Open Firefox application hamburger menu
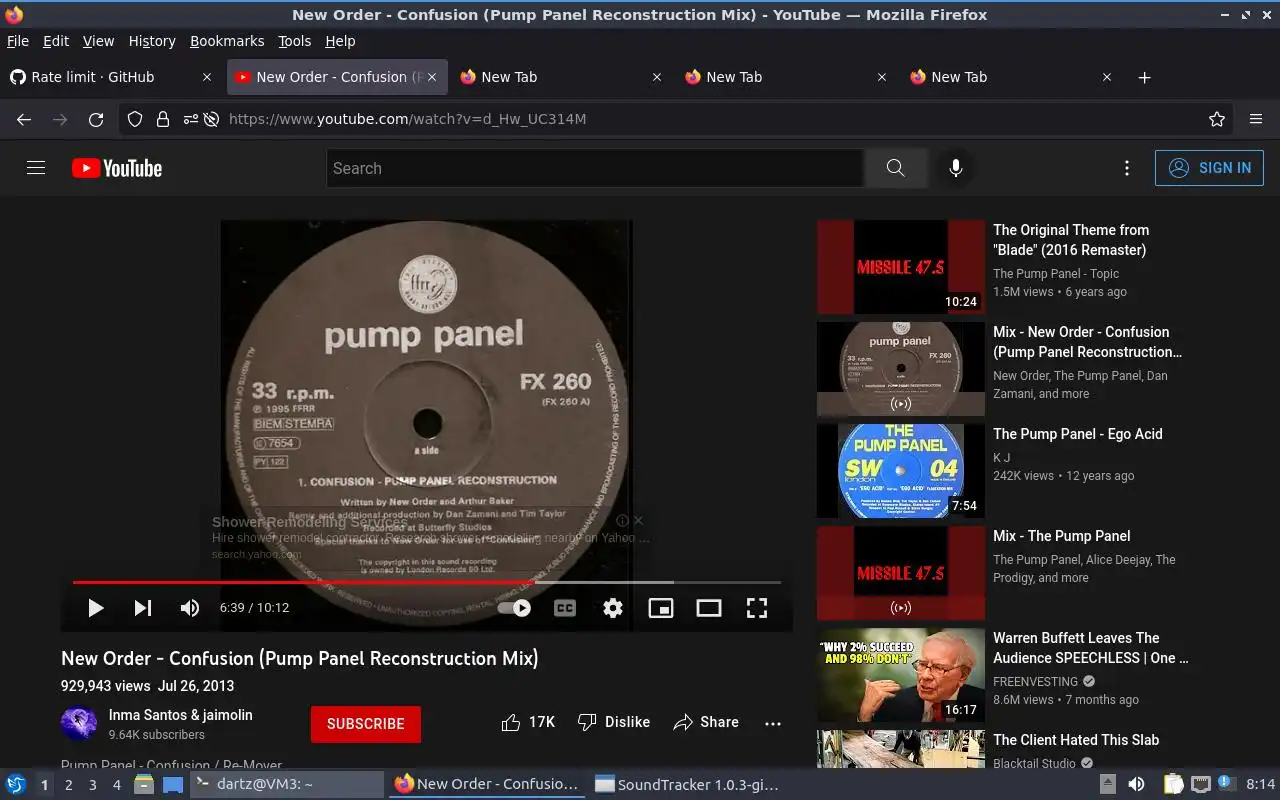The height and width of the screenshot is (800, 1280). (1256, 119)
